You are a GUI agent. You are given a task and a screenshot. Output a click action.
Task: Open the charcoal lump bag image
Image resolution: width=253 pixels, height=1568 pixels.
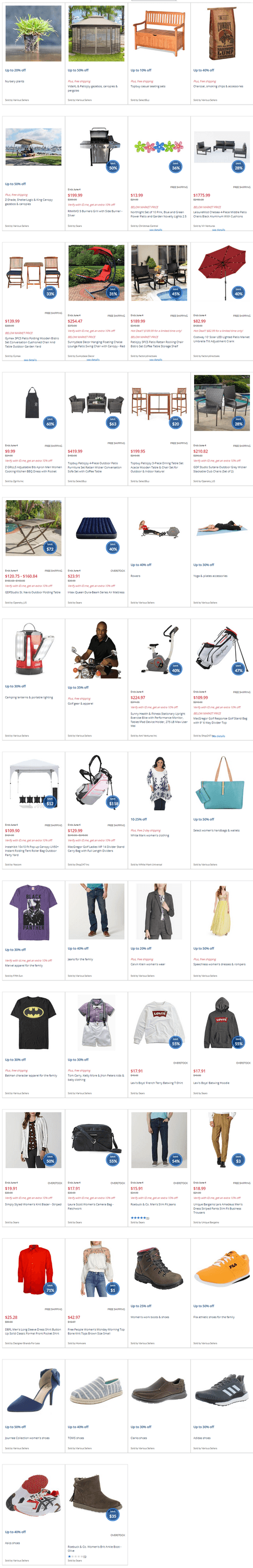[x=221, y=33]
